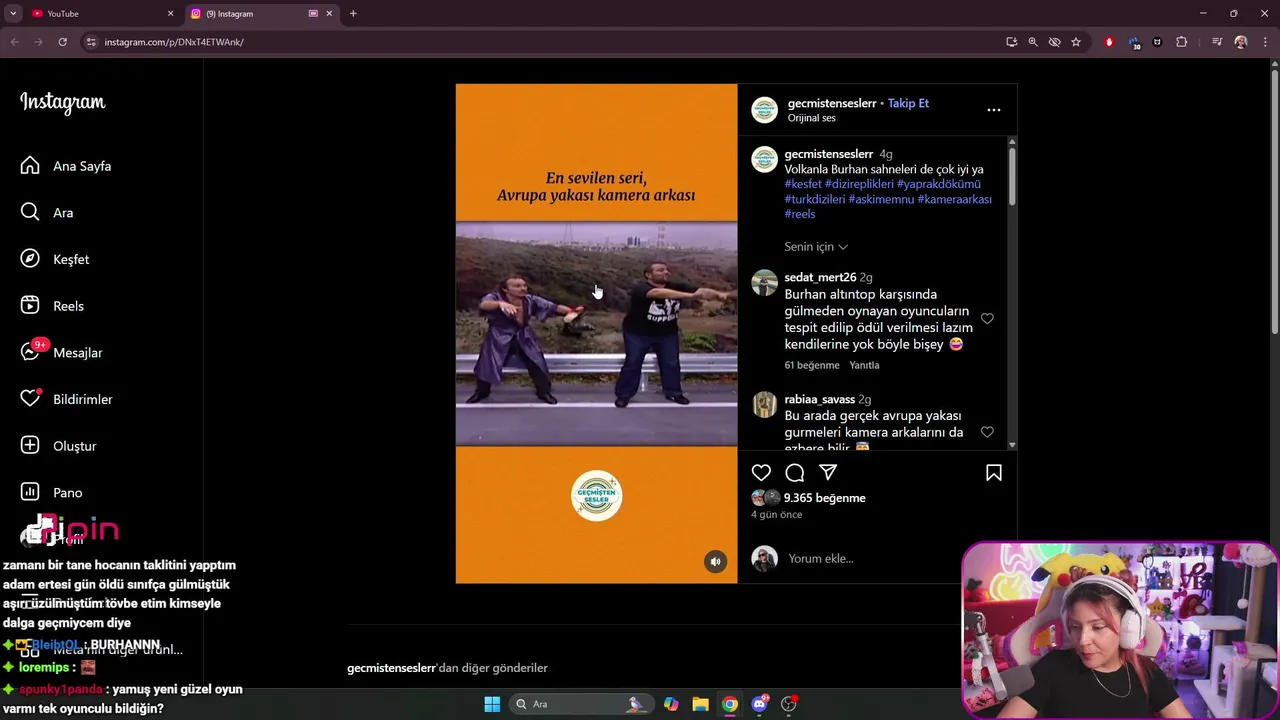Share the post with paper plane icon
1280x720 pixels.
pos(828,473)
